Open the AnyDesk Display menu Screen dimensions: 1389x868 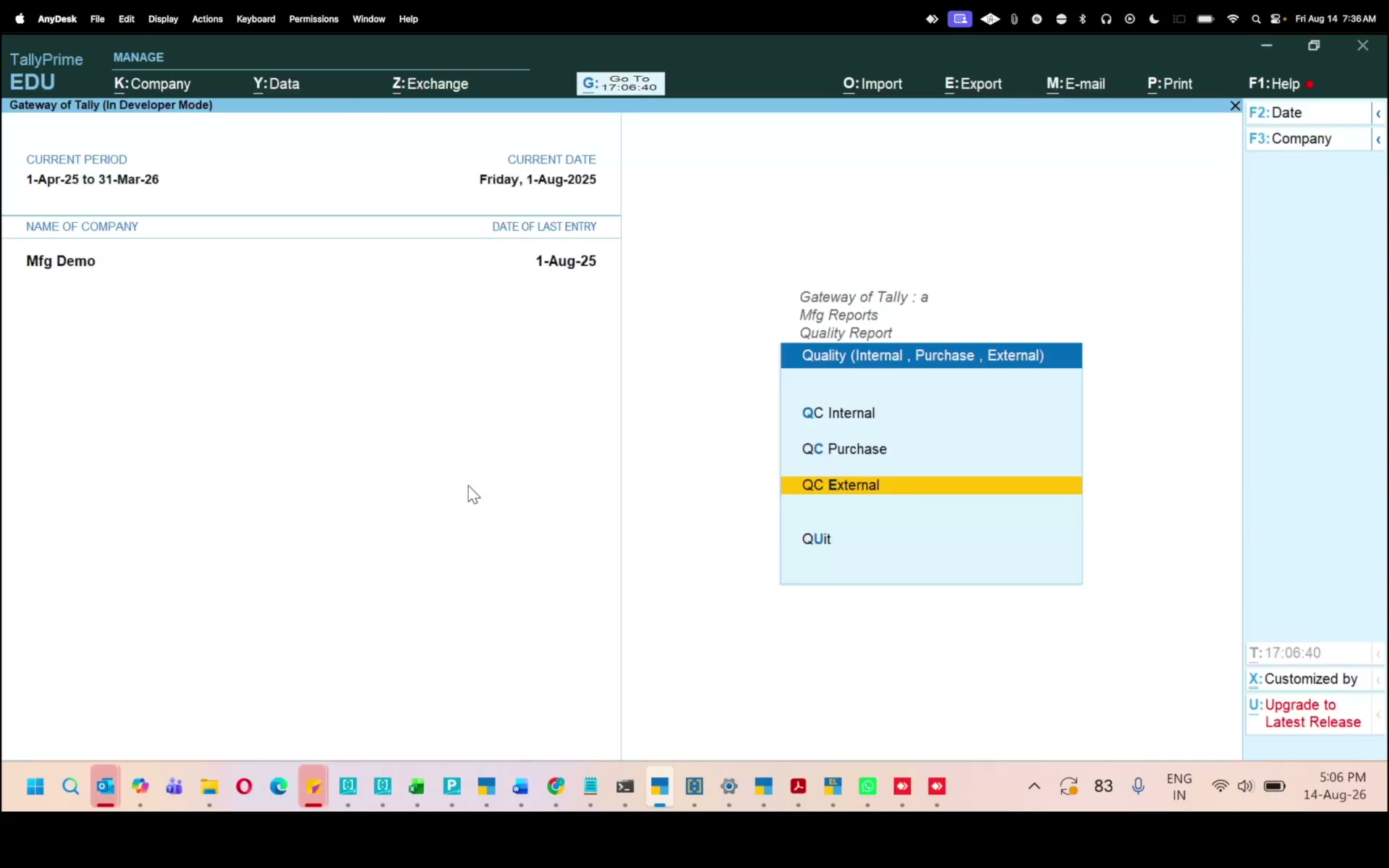coord(163,19)
